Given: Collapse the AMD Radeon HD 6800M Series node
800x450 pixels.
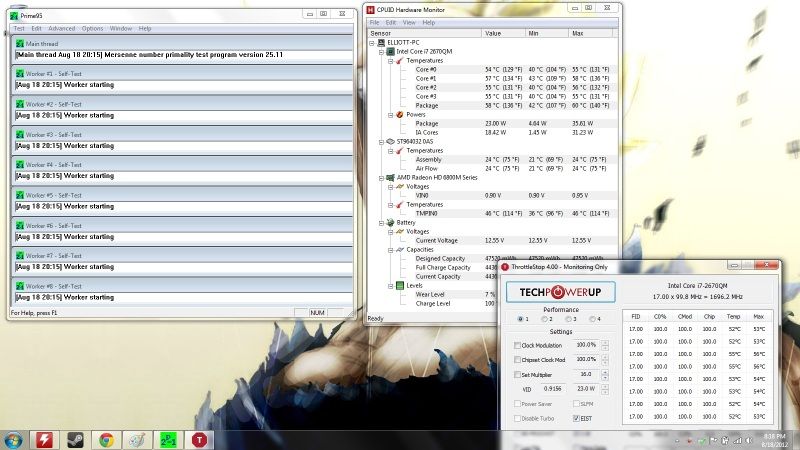Looking at the screenshot, I should click(381, 178).
